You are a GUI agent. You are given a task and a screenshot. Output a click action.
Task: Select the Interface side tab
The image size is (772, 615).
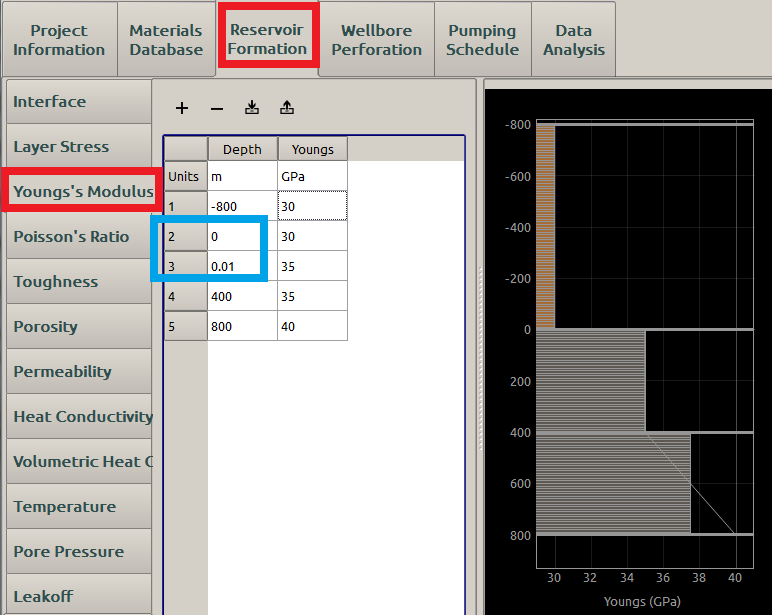[79, 101]
